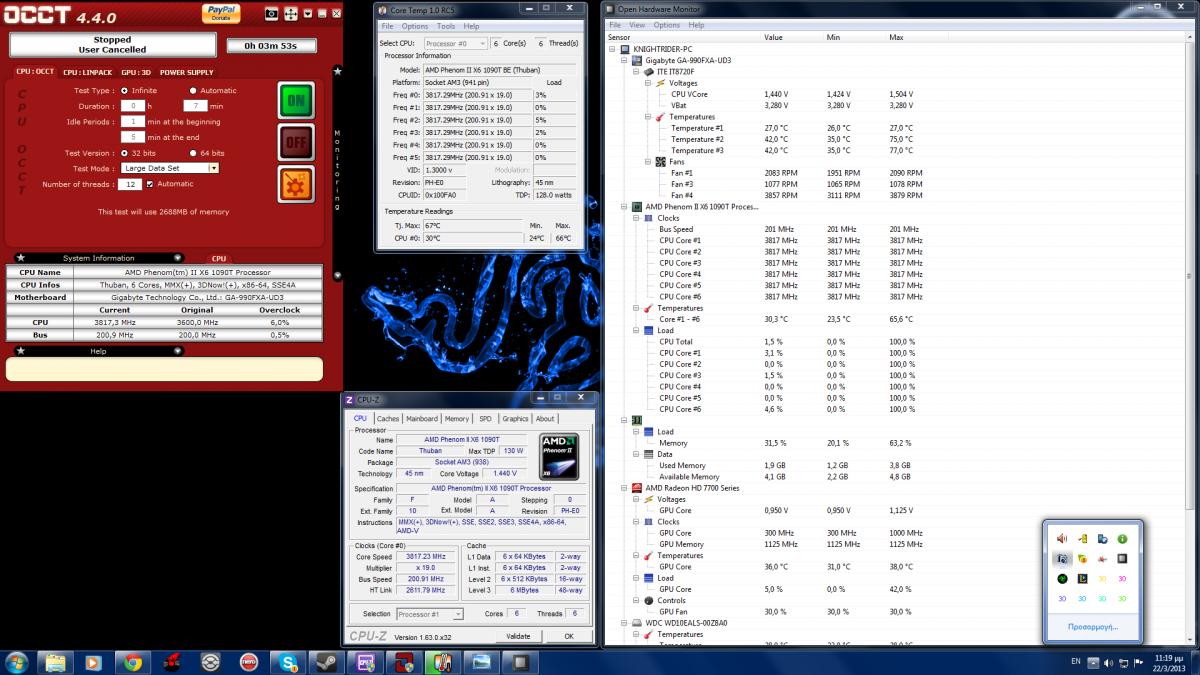Open the Graphics tab in CPU-Z
Screen dimensions: 1200x675
click(x=515, y=419)
